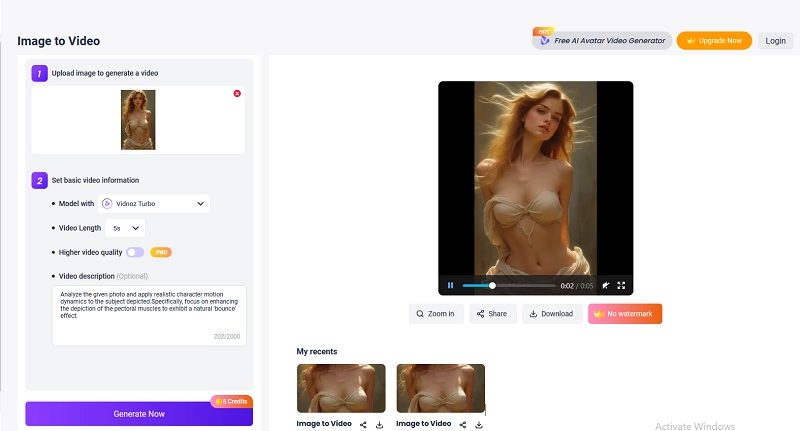Click the crown icon on Upgrade Now
The image size is (800, 431).
(x=691, y=41)
